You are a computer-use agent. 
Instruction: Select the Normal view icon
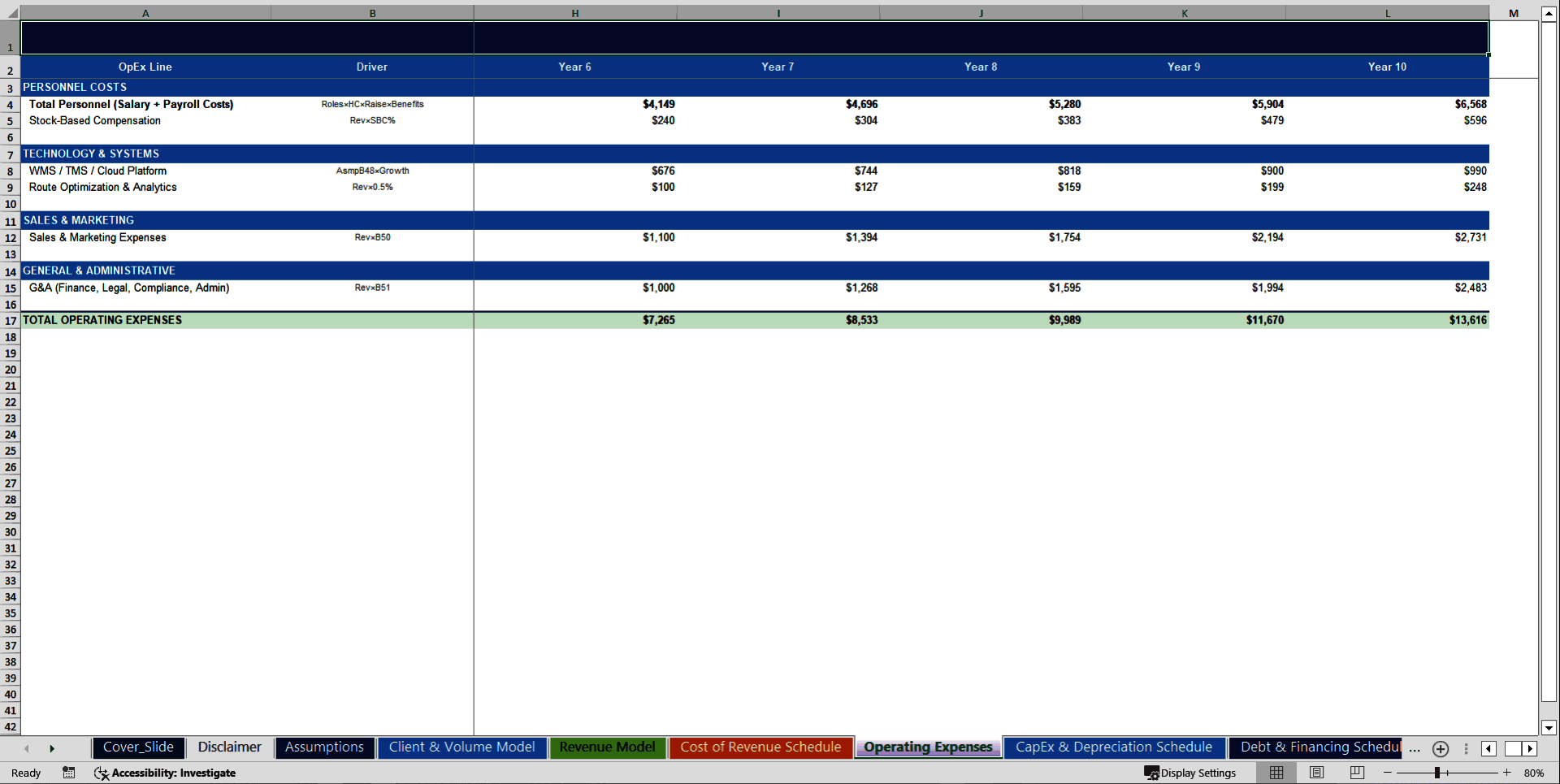click(x=1276, y=773)
